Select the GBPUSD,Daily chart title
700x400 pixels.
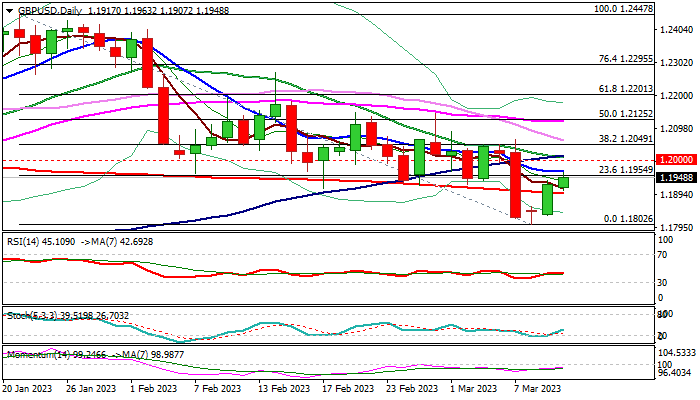tap(50, 10)
